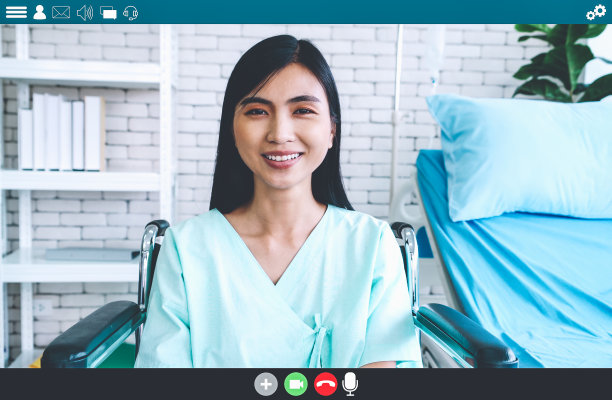Expand the three-line navigation menu

(16, 12)
